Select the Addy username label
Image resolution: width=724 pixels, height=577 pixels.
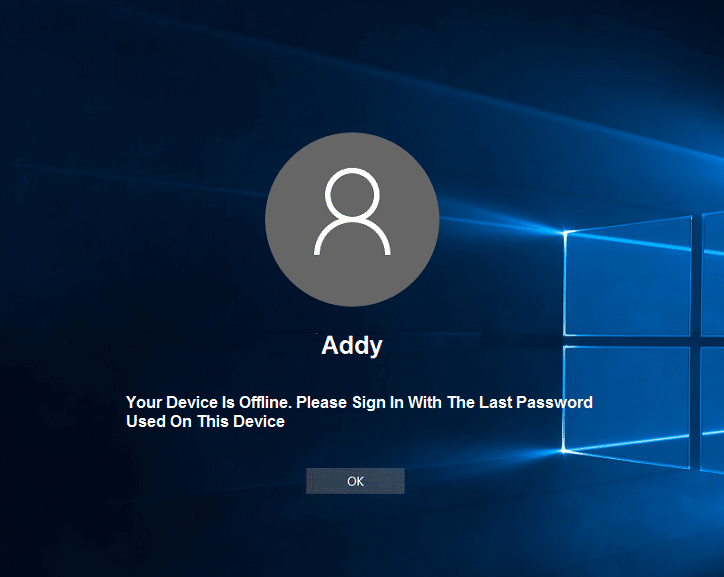click(x=352, y=346)
